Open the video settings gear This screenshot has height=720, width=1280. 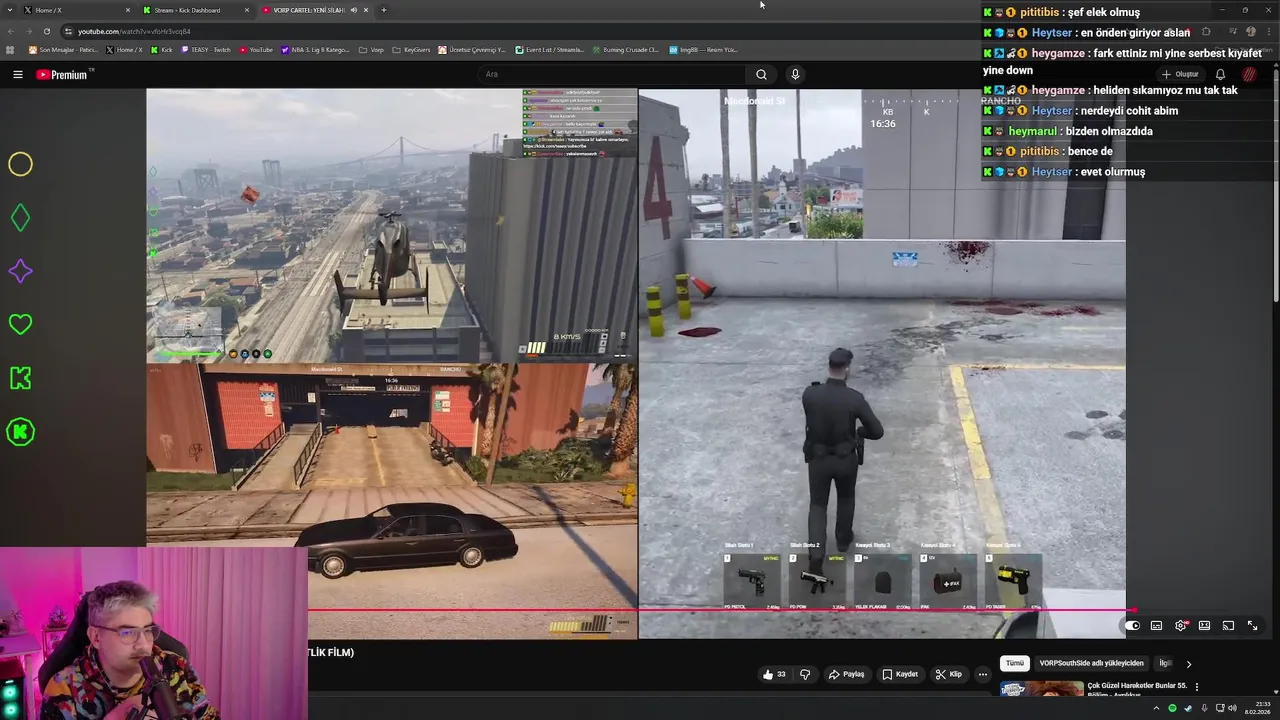coord(1181,626)
